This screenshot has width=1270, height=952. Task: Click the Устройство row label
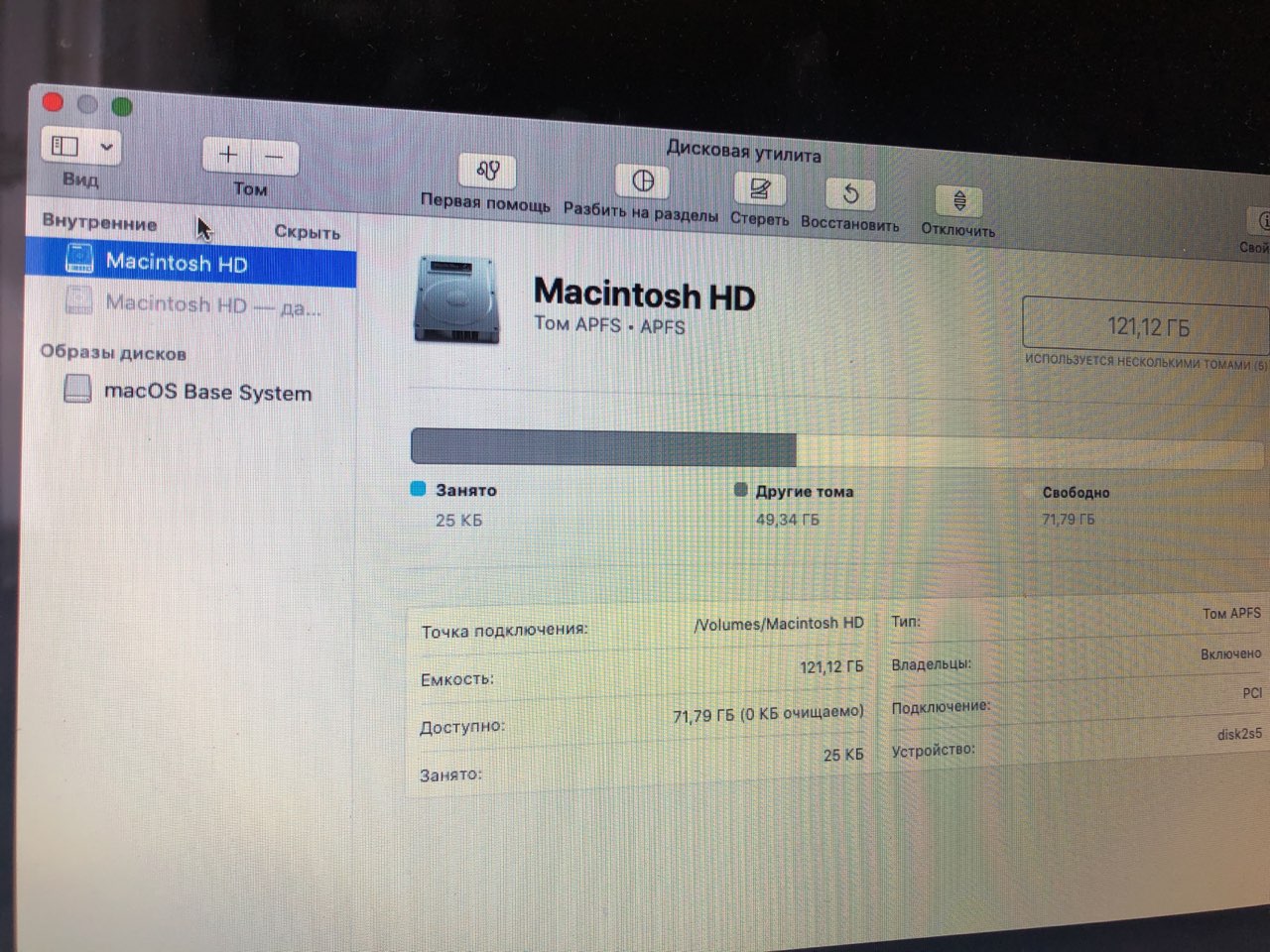[933, 750]
